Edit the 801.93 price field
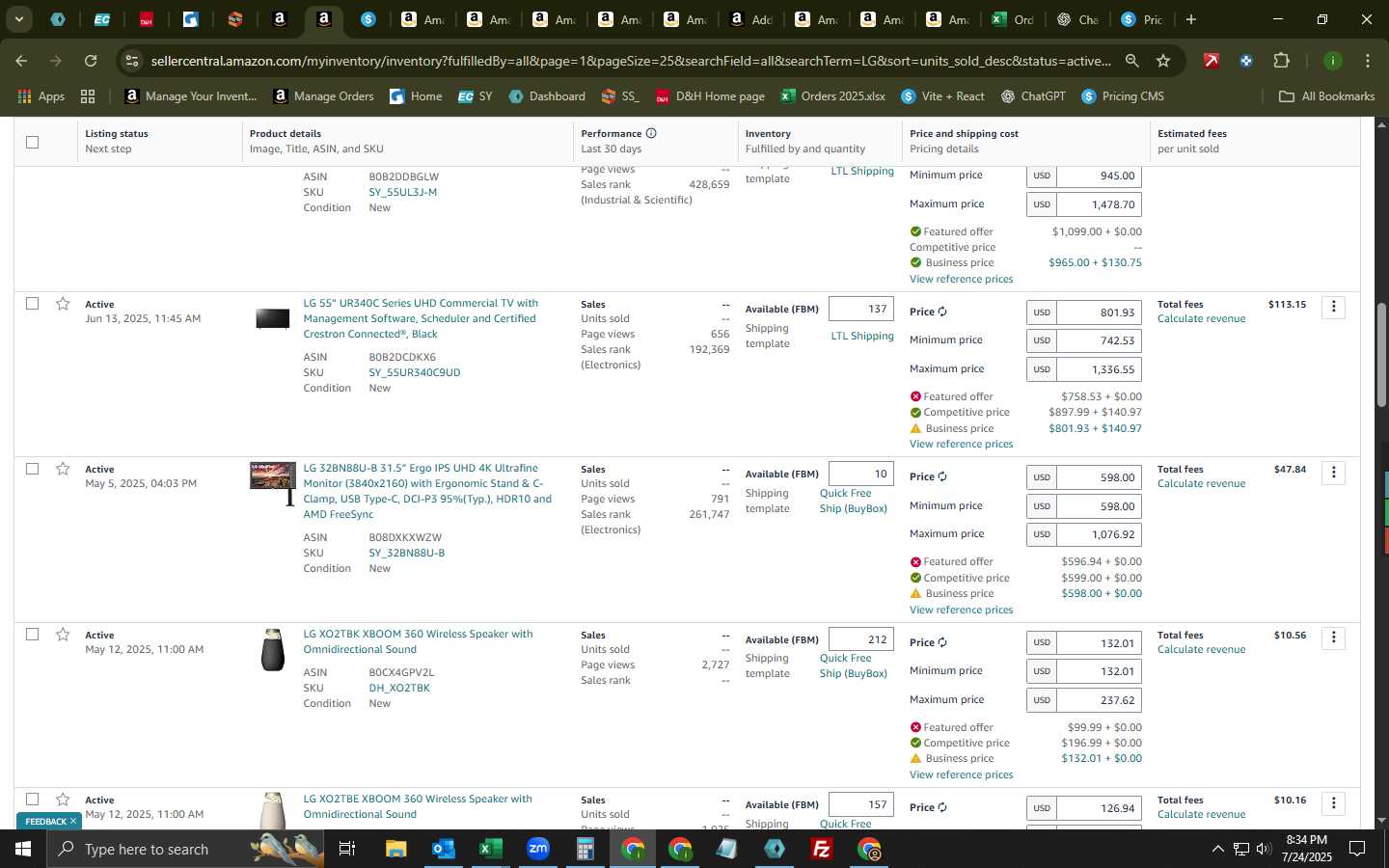Image resolution: width=1389 pixels, height=868 pixels. (x=1099, y=312)
